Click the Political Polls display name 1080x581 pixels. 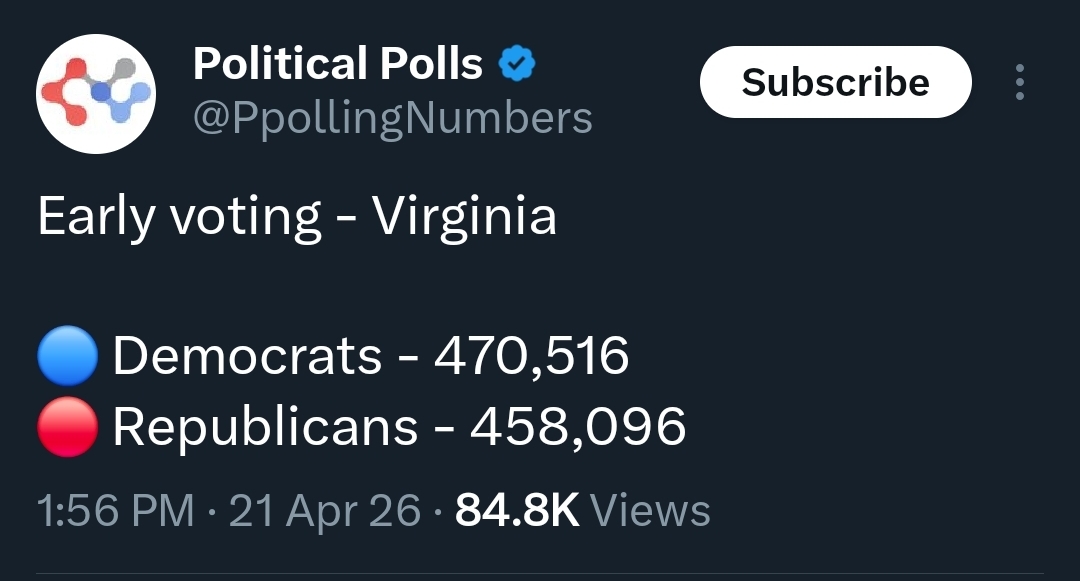tap(338, 65)
